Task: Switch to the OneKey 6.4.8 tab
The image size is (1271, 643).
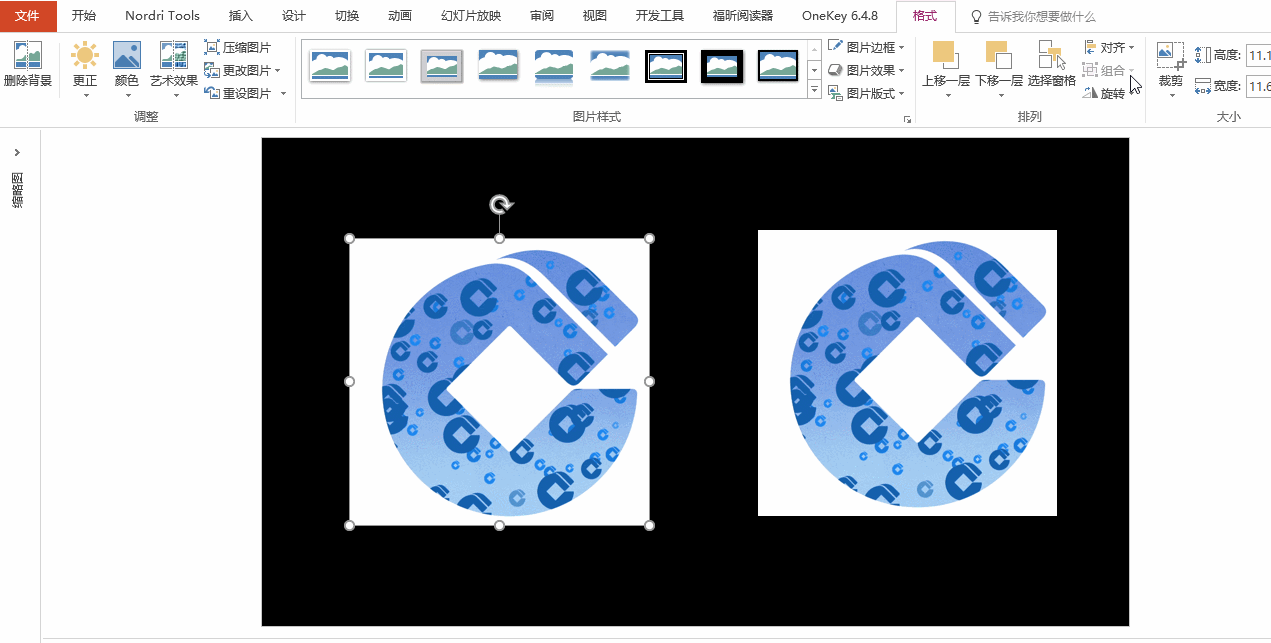Action: tap(840, 16)
